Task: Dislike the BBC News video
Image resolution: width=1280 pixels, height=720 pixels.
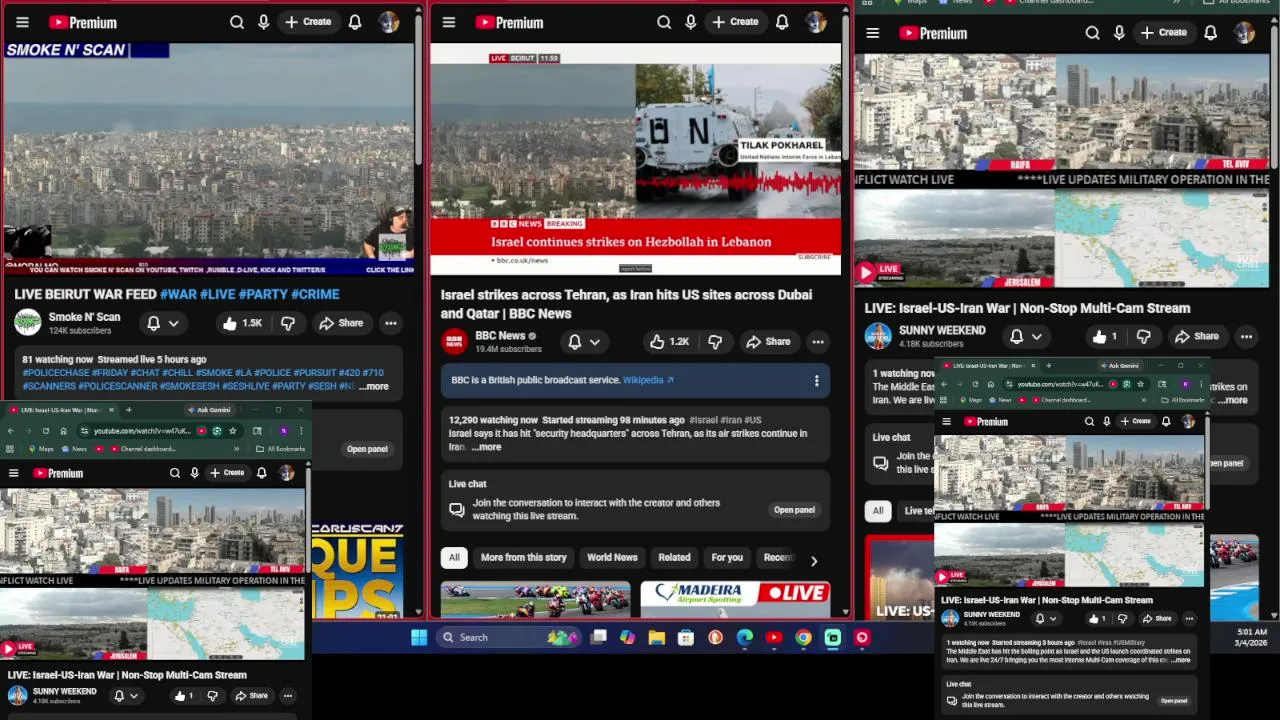Action: (715, 342)
